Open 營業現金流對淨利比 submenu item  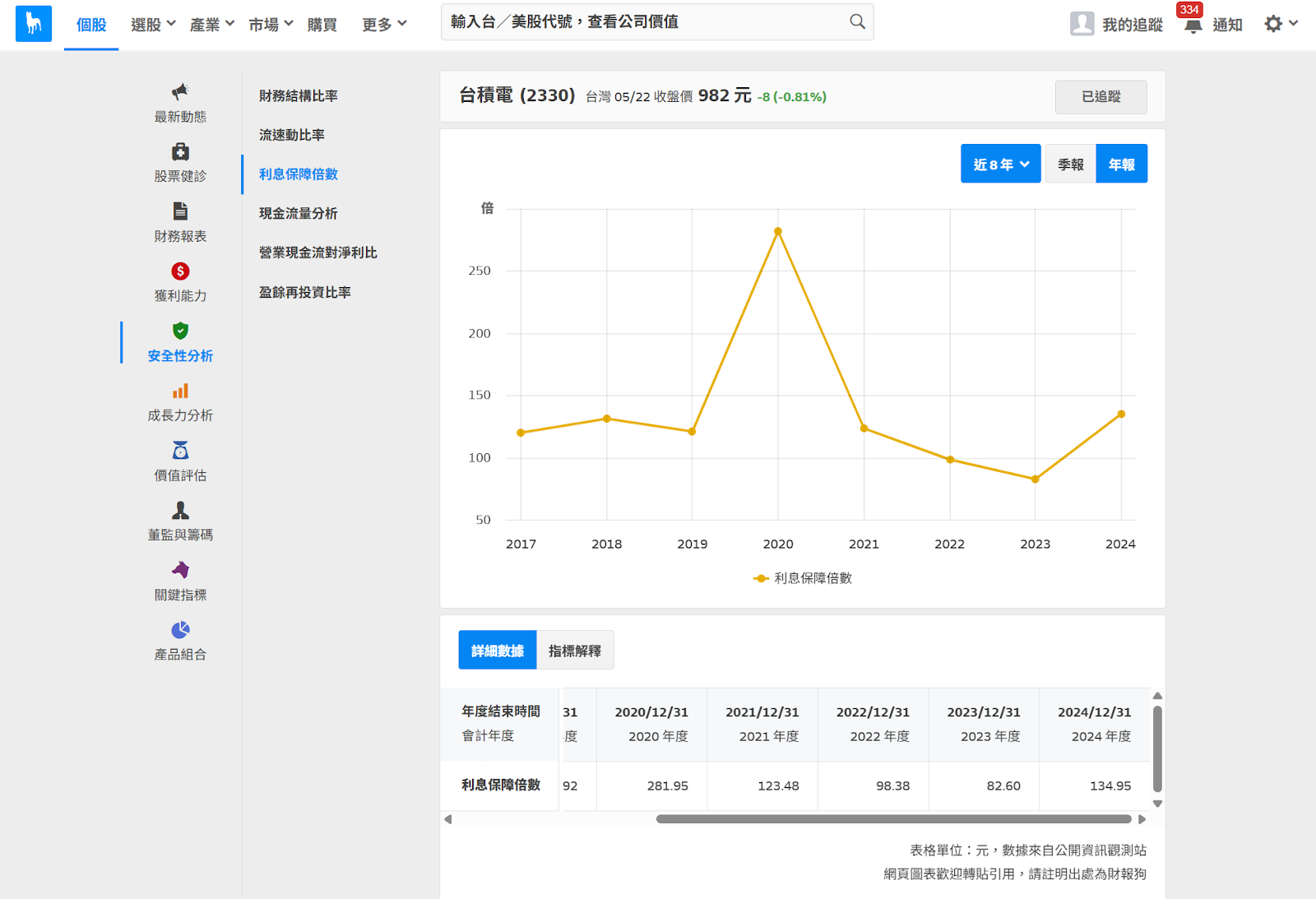[318, 252]
